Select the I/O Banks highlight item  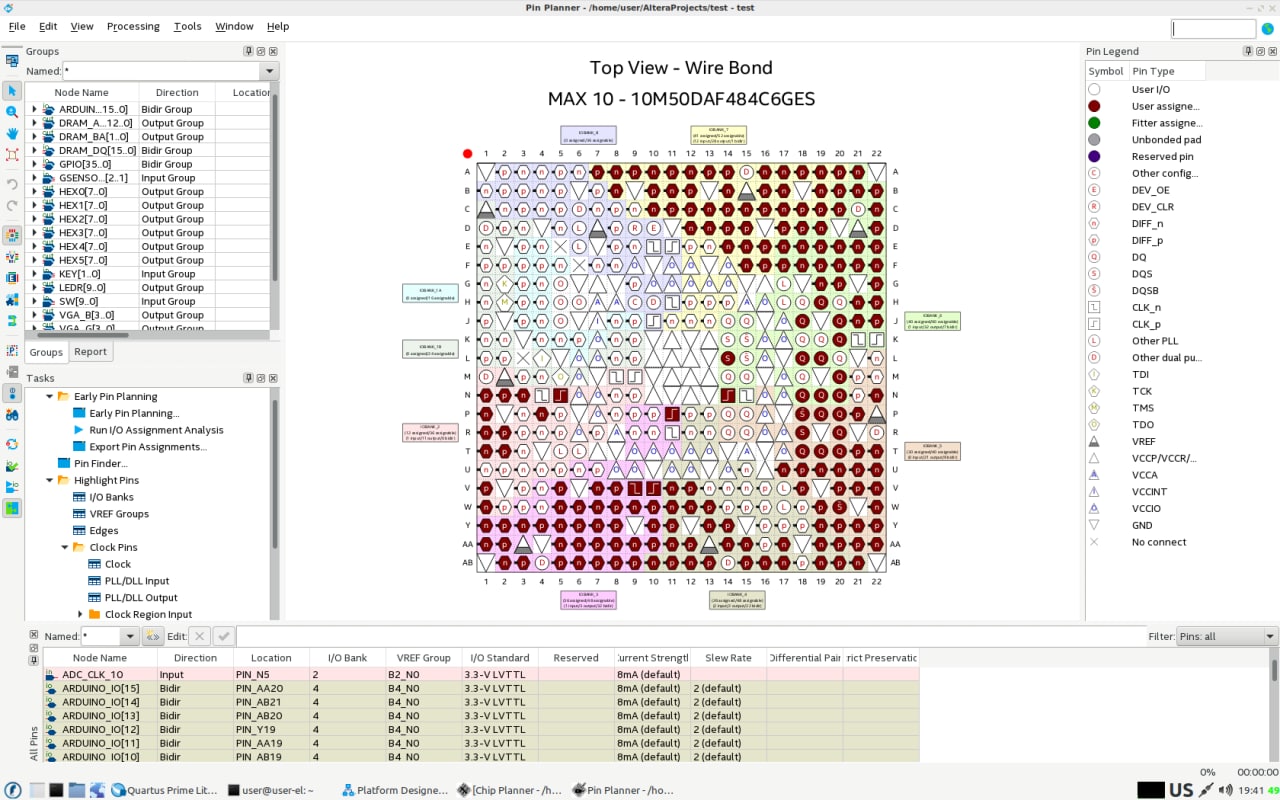pos(111,497)
